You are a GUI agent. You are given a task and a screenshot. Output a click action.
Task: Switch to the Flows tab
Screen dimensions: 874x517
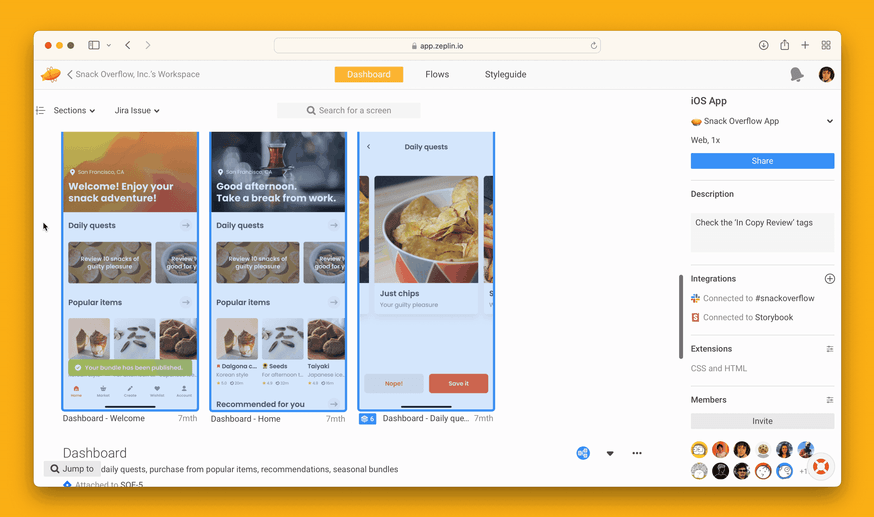[x=437, y=74]
